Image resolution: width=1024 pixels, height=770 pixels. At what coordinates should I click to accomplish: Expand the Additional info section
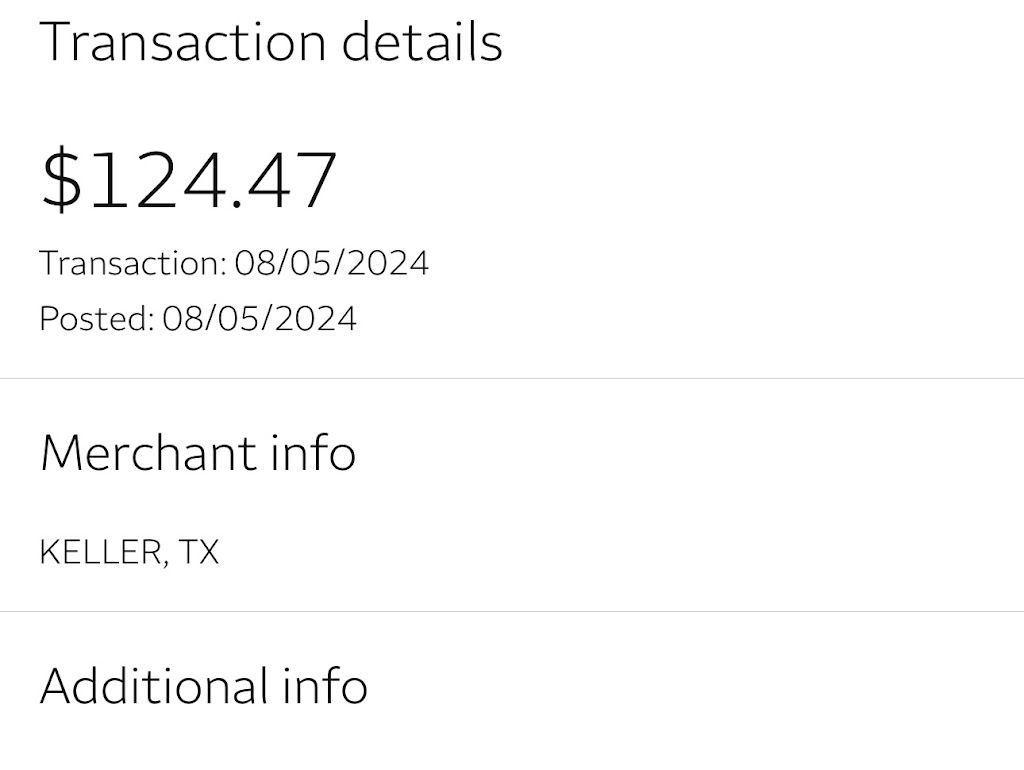(204, 686)
